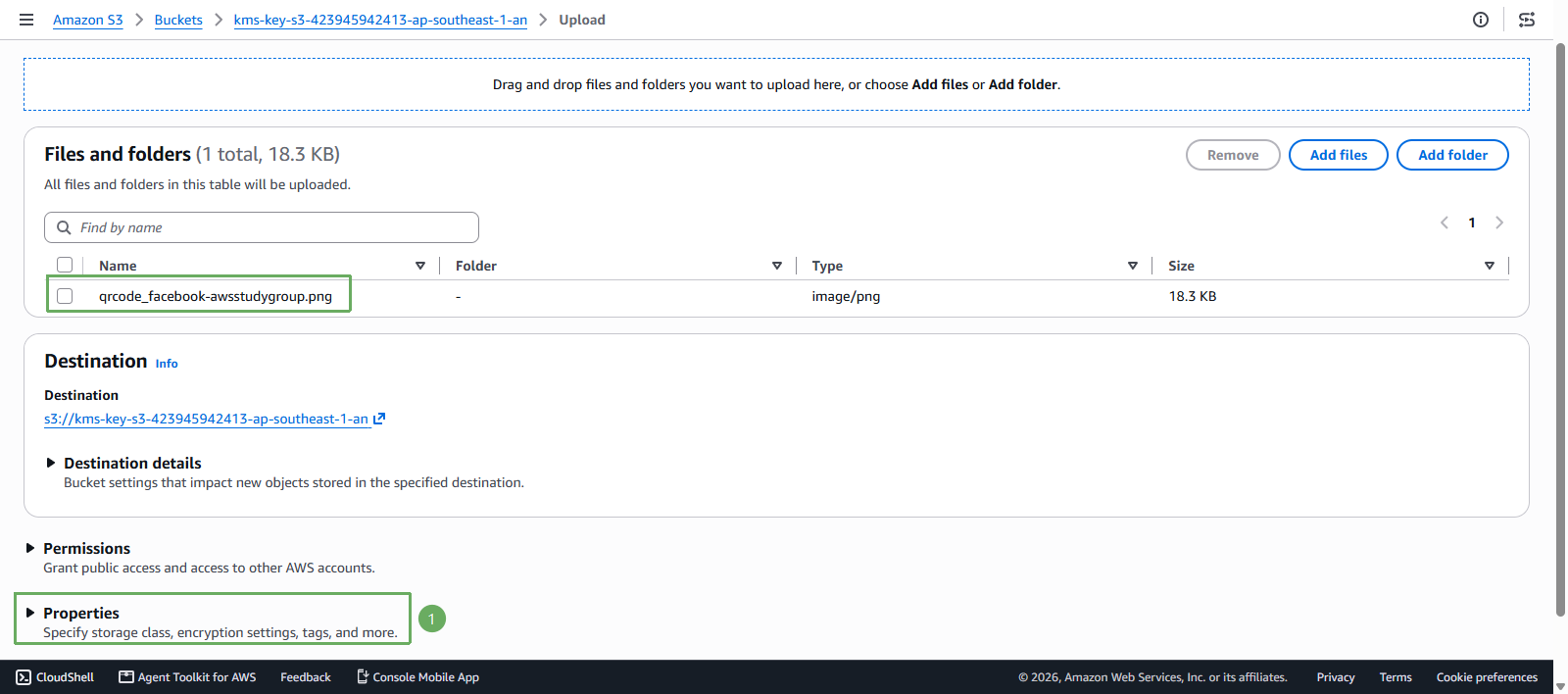This screenshot has width=1568, height=694.
Task: Open the preferences settings icon
Action: click(x=1527, y=20)
